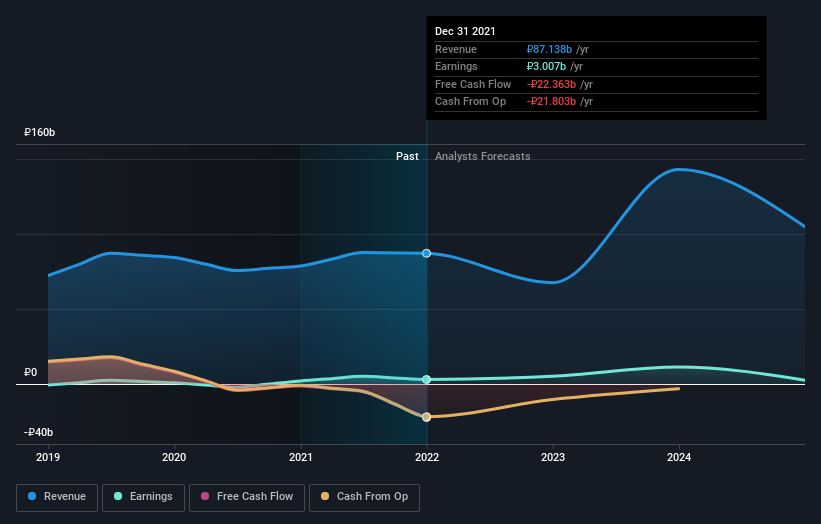This screenshot has height=524, width=821.
Task: Click the 2021 axis label
Action: click(301, 458)
